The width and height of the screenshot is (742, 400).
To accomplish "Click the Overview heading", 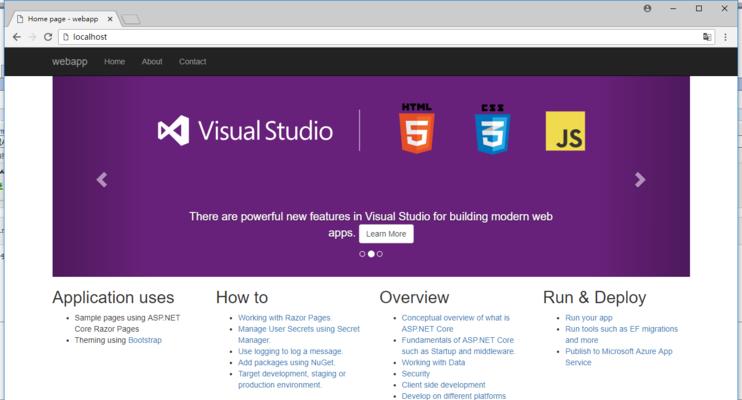I will 414,297.
